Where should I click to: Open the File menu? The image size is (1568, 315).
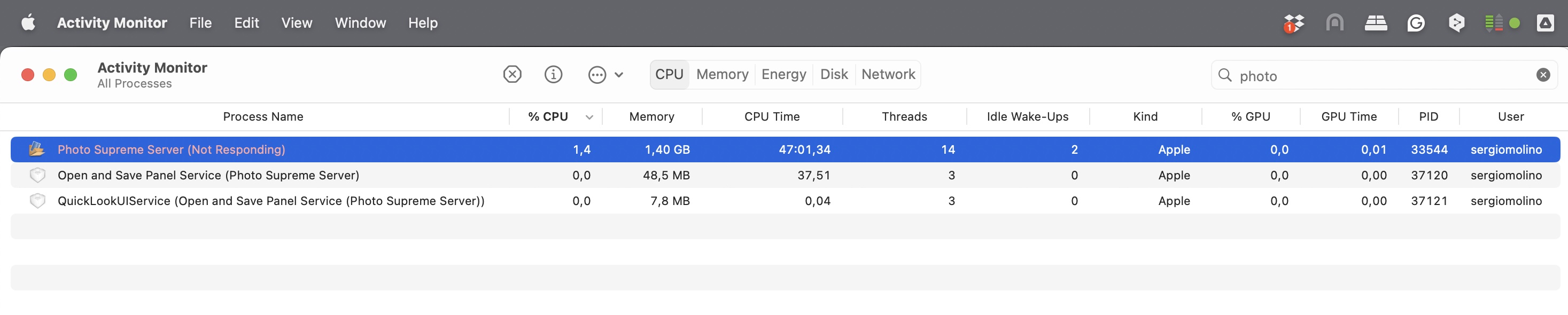point(200,23)
